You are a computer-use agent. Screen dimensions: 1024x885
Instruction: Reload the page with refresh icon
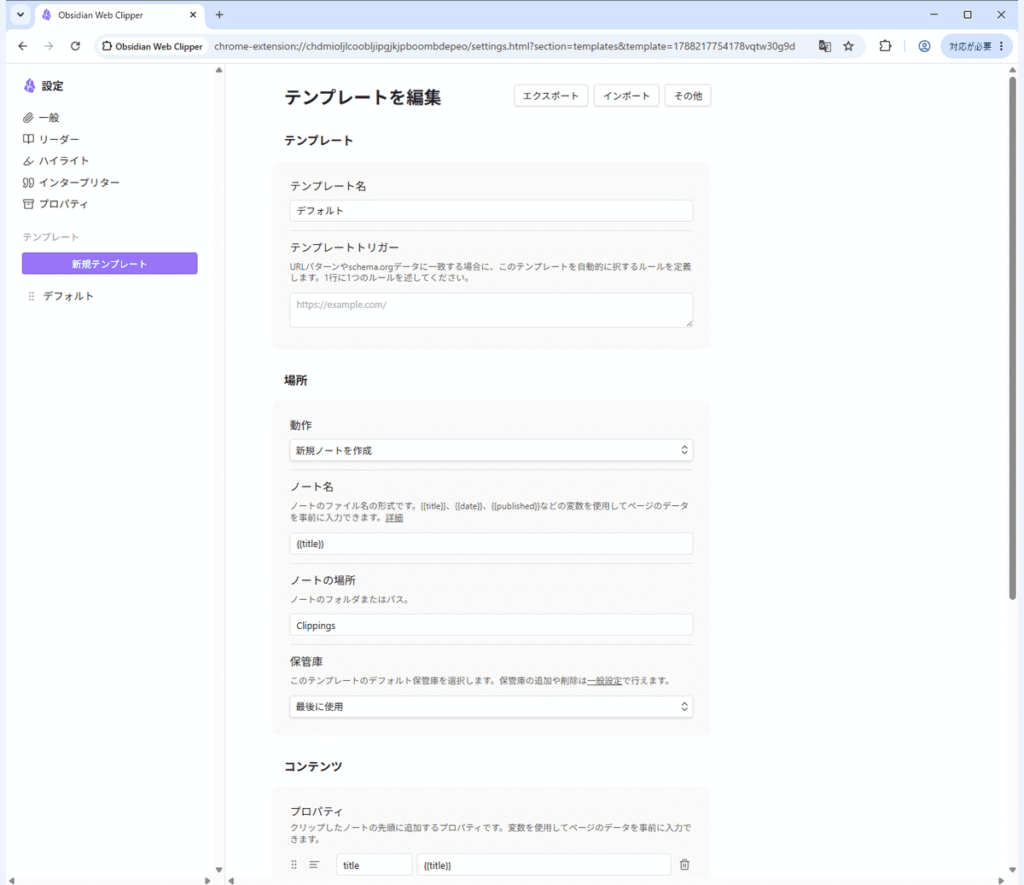click(75, 46)
